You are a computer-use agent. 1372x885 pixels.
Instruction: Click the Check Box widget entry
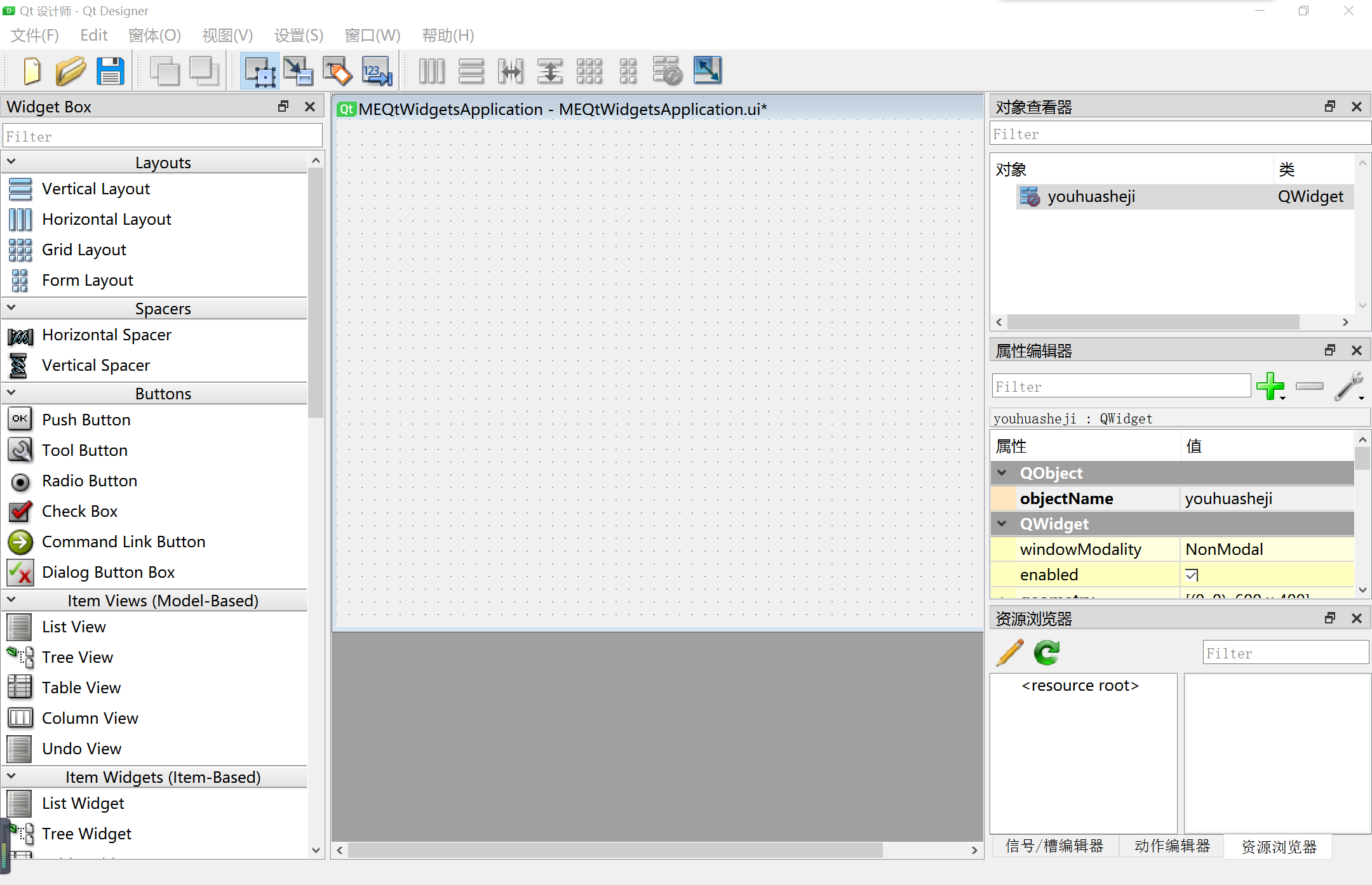coord(80,511)
